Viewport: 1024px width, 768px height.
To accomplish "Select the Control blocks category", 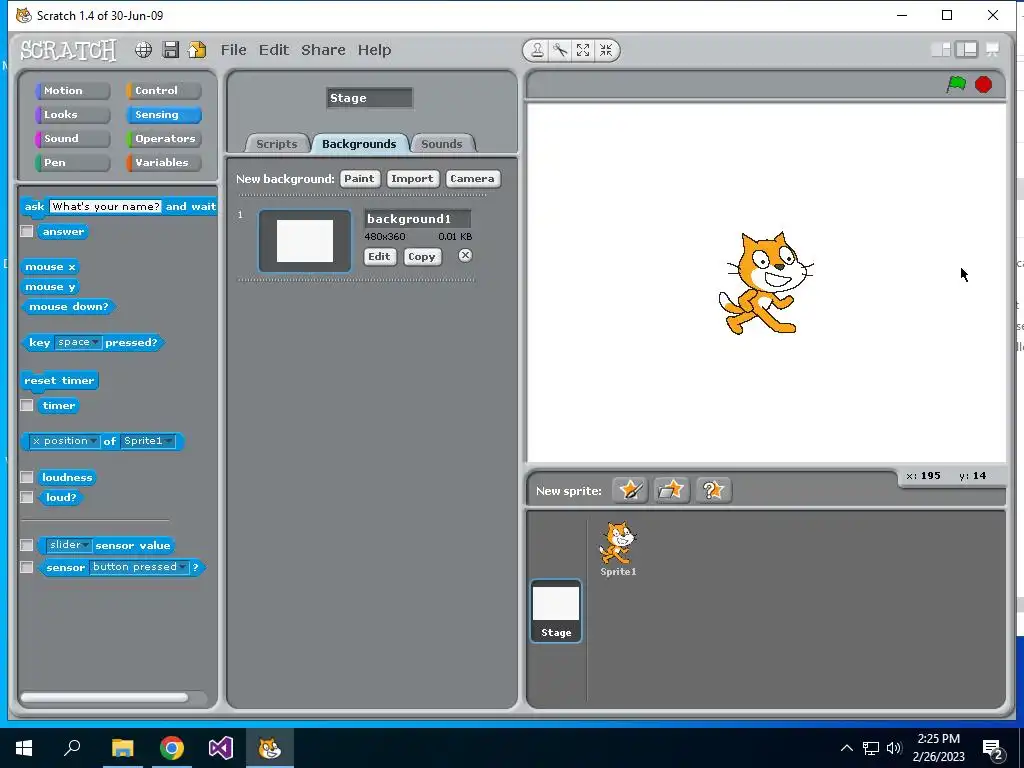I will pyautogui.click(x=163, y=91).
